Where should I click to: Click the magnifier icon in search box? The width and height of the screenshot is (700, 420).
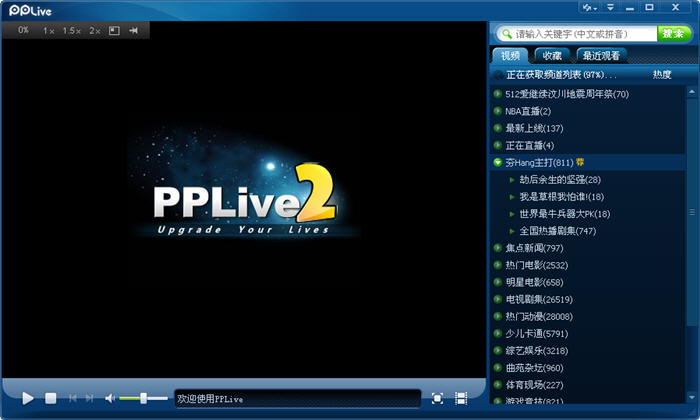coord(506,33)
